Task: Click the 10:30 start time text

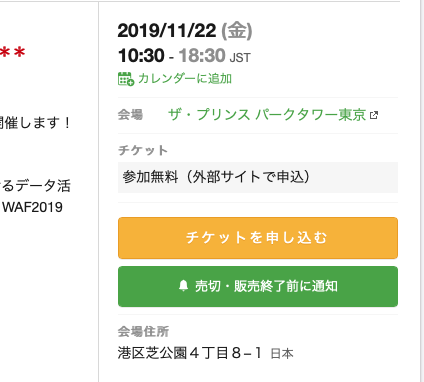Action: [x=141, y=55]
